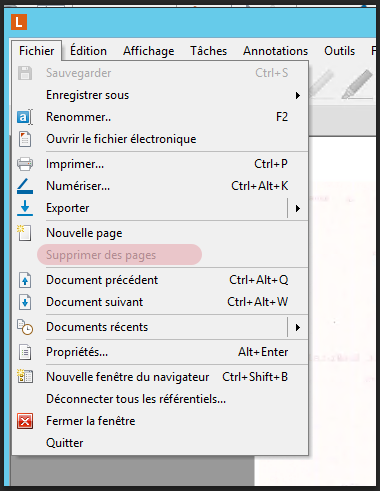This screenshot has width=380, height=491.
Task: Click the Document précédent up-arrow icon
Action: (x=25, y=280)
